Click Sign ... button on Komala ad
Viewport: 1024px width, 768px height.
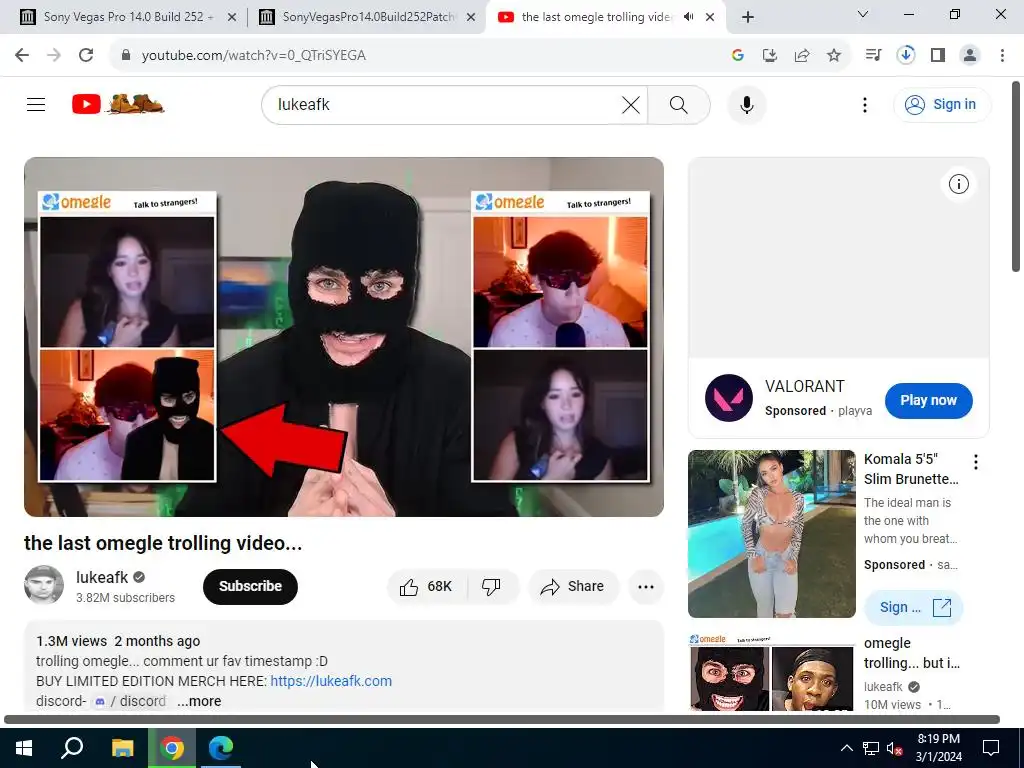click(914, 607)
